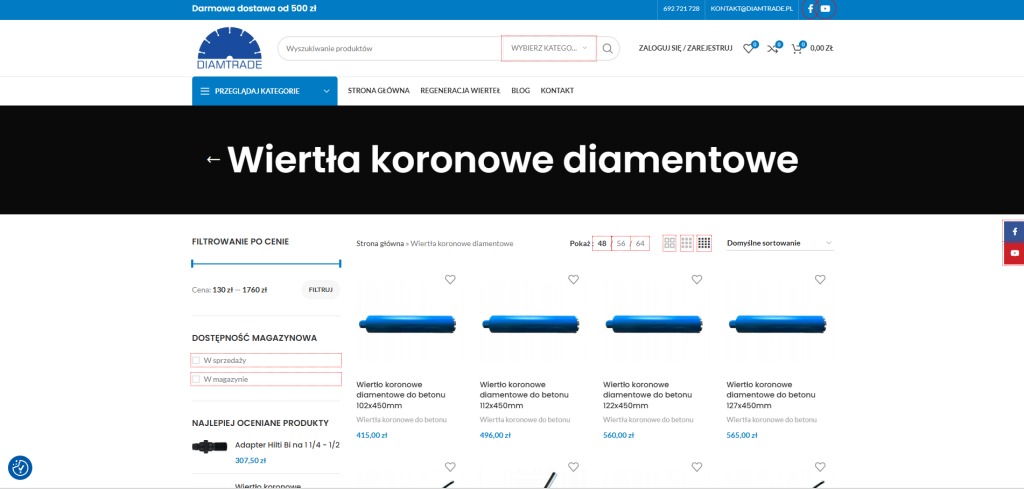Click kontakt@diamtrade.pl email link
The height and width of the screenshot is (489, 1024).
[x=752, y=9]
